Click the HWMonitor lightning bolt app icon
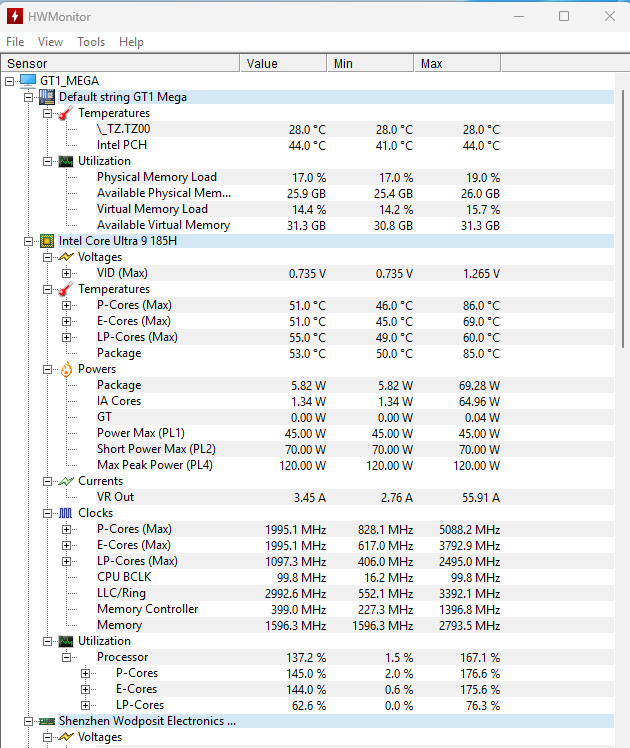630x748 pixels. (16, 16)
